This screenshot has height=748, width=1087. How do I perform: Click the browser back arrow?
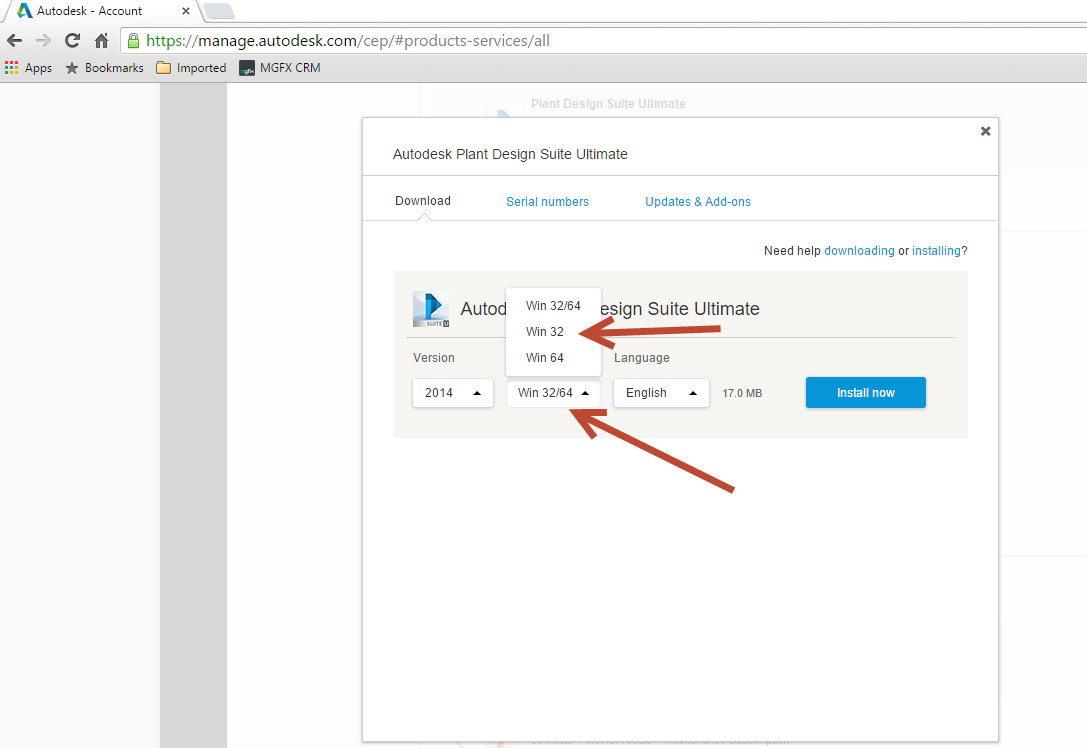coord(15,41)
